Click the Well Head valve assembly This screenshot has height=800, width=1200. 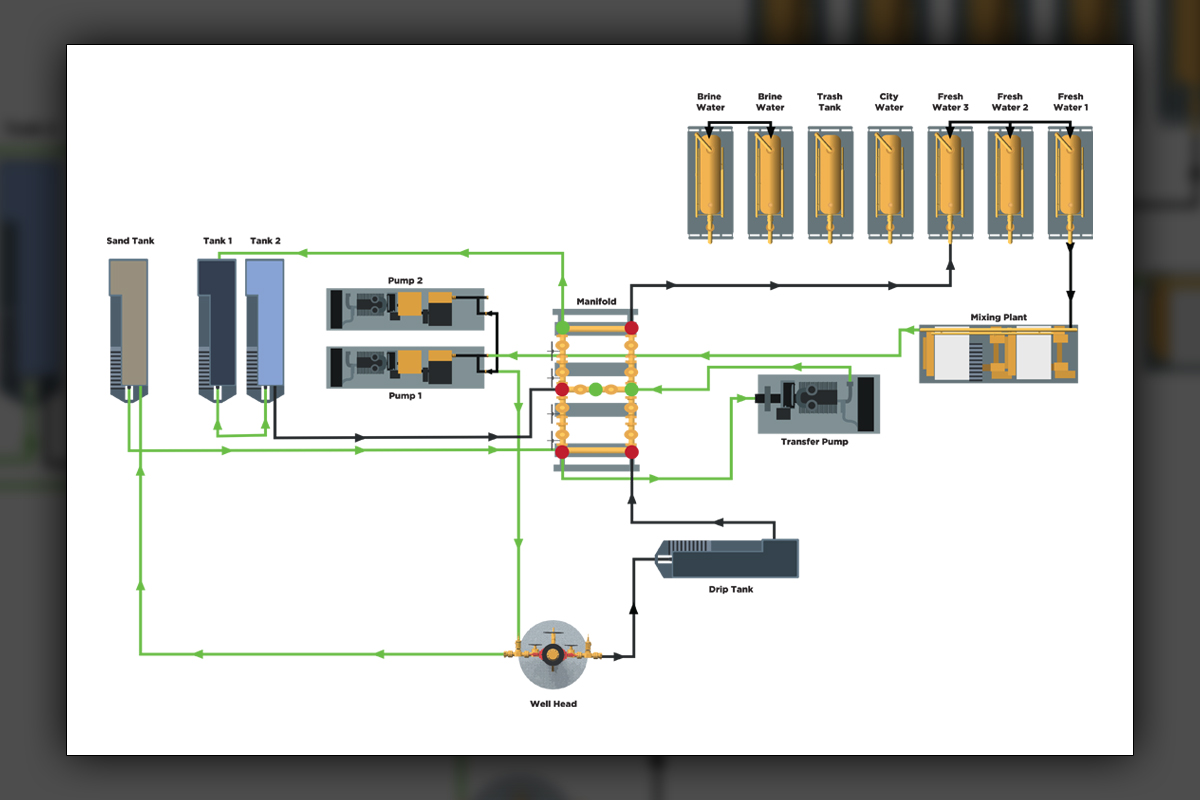point(552,655)
